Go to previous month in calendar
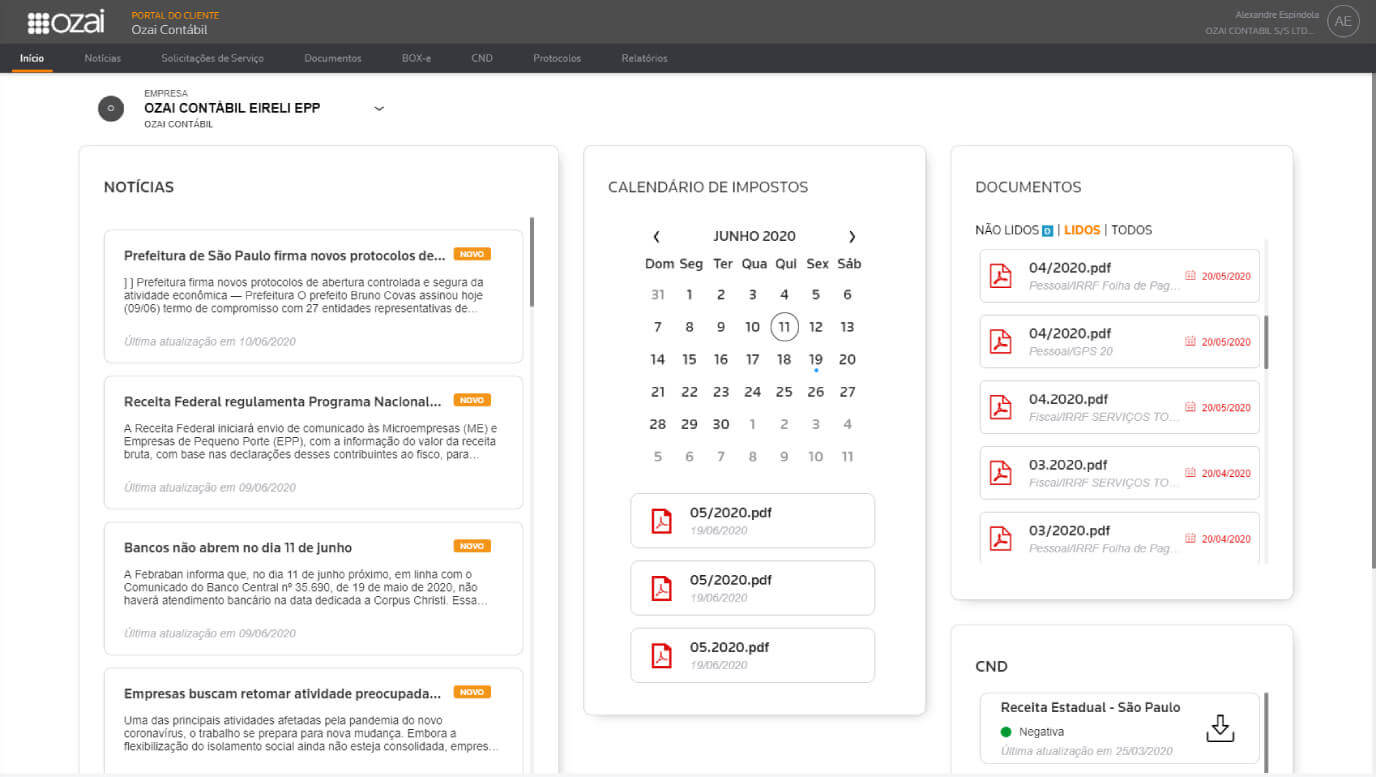The height and width of the screenshot is (777, 1376). tap(656, 237)
